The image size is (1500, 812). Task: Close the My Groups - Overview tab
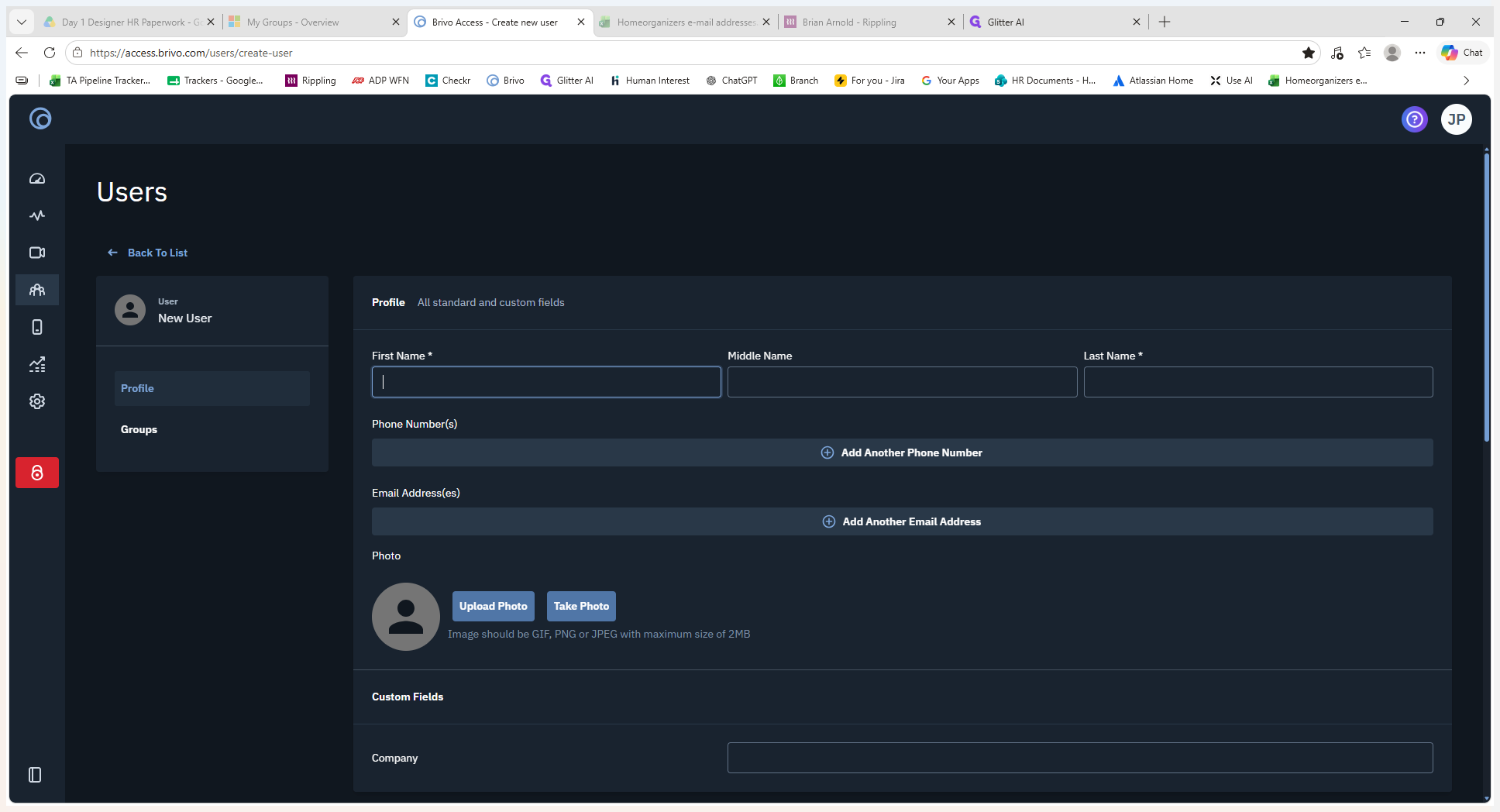click(x=396, y=22)
